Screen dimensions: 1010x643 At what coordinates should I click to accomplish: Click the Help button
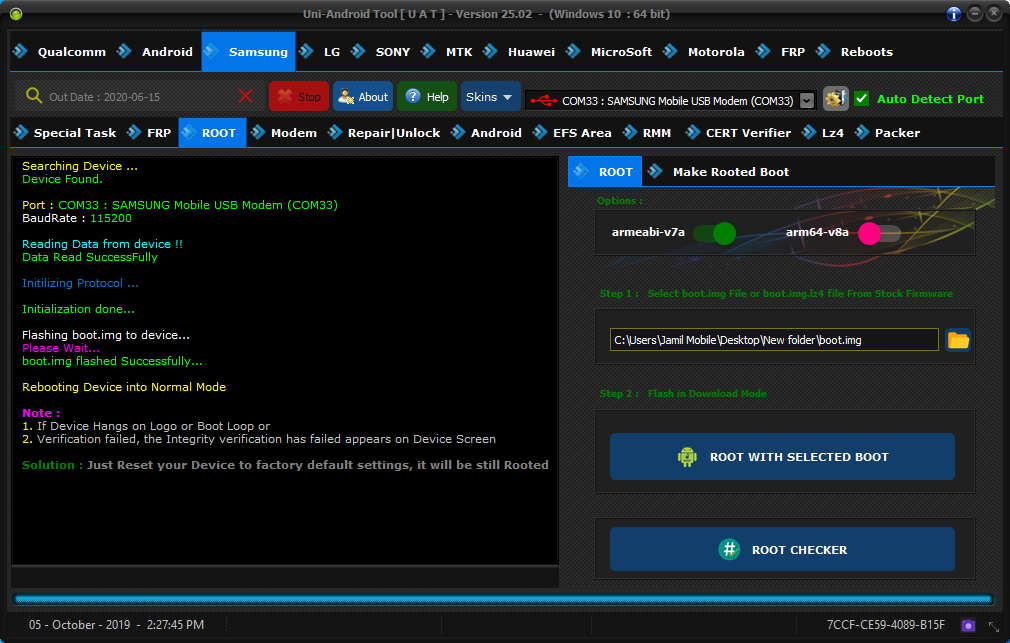click(x=427, y=97)
